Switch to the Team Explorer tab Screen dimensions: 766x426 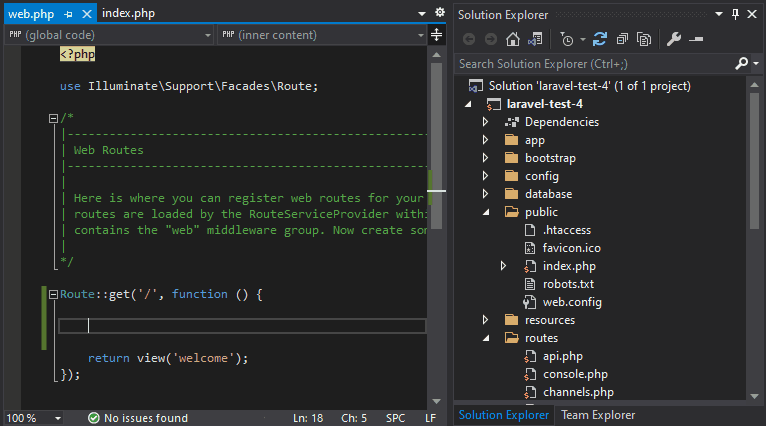[x=598, y=415]
